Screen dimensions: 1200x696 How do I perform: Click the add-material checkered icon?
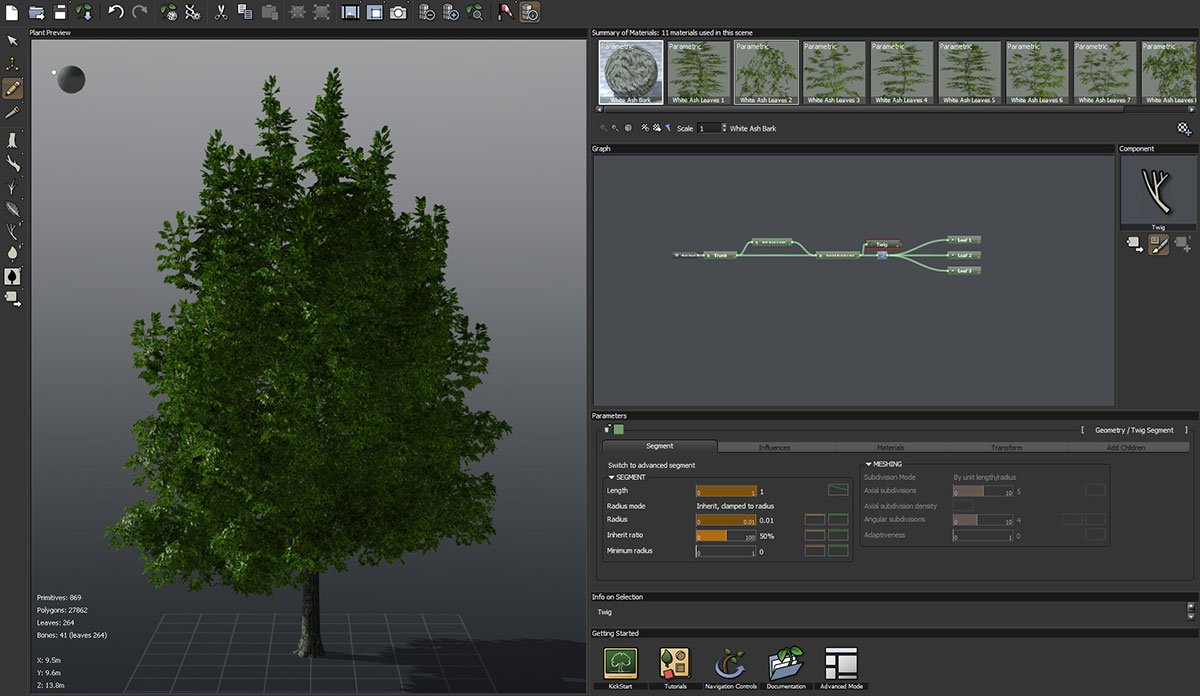click(1184, 128)
